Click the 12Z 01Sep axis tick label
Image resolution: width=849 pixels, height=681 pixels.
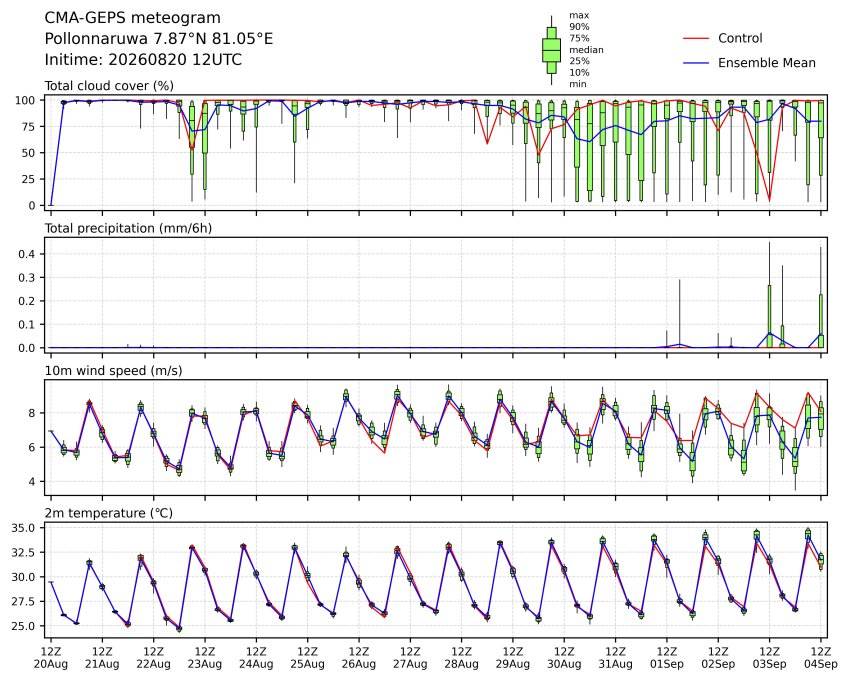click(x=667, y=658)
